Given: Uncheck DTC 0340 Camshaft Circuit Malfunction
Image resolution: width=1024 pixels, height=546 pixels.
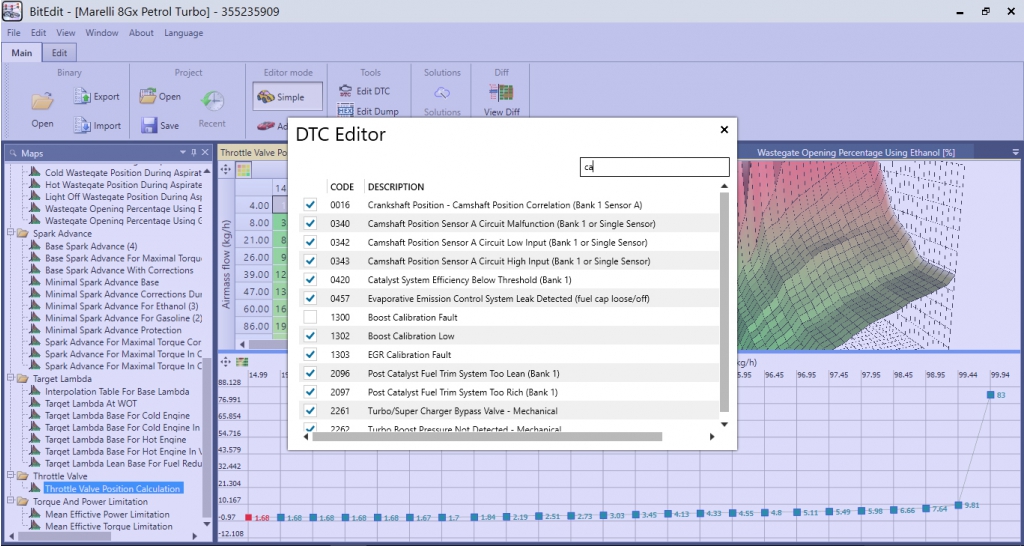Looking at the screenshot, I should (310, 224).
